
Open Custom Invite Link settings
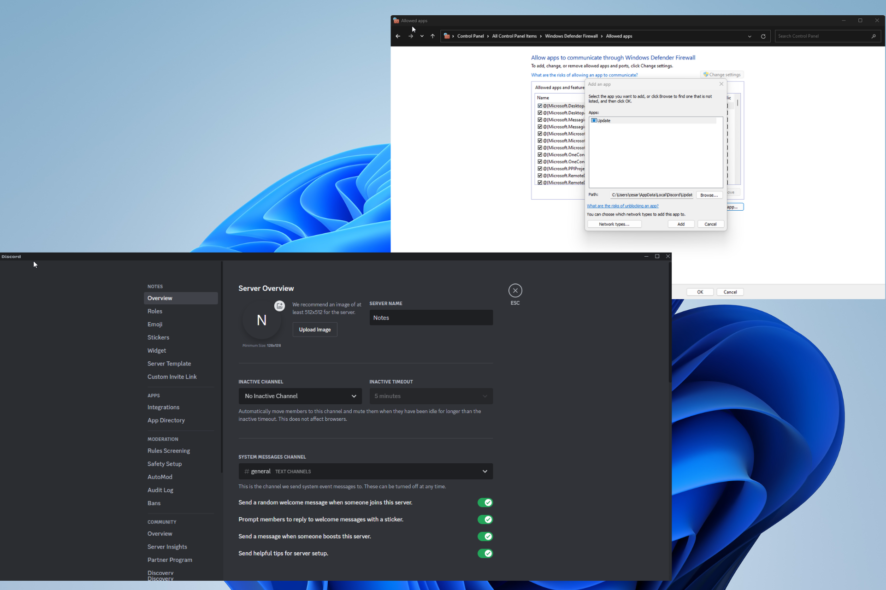click(172, 376)
